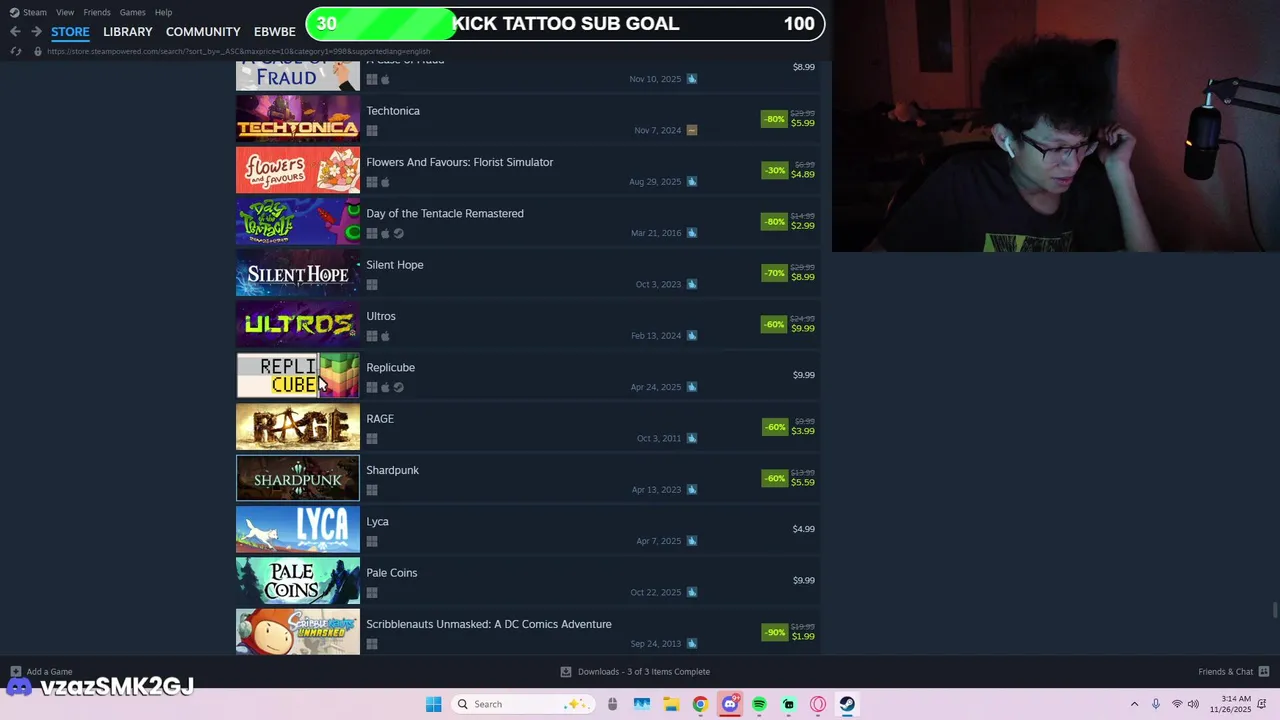1280x720 pixels.
Task: Open the Help menu
Action: tap(163, 12)
